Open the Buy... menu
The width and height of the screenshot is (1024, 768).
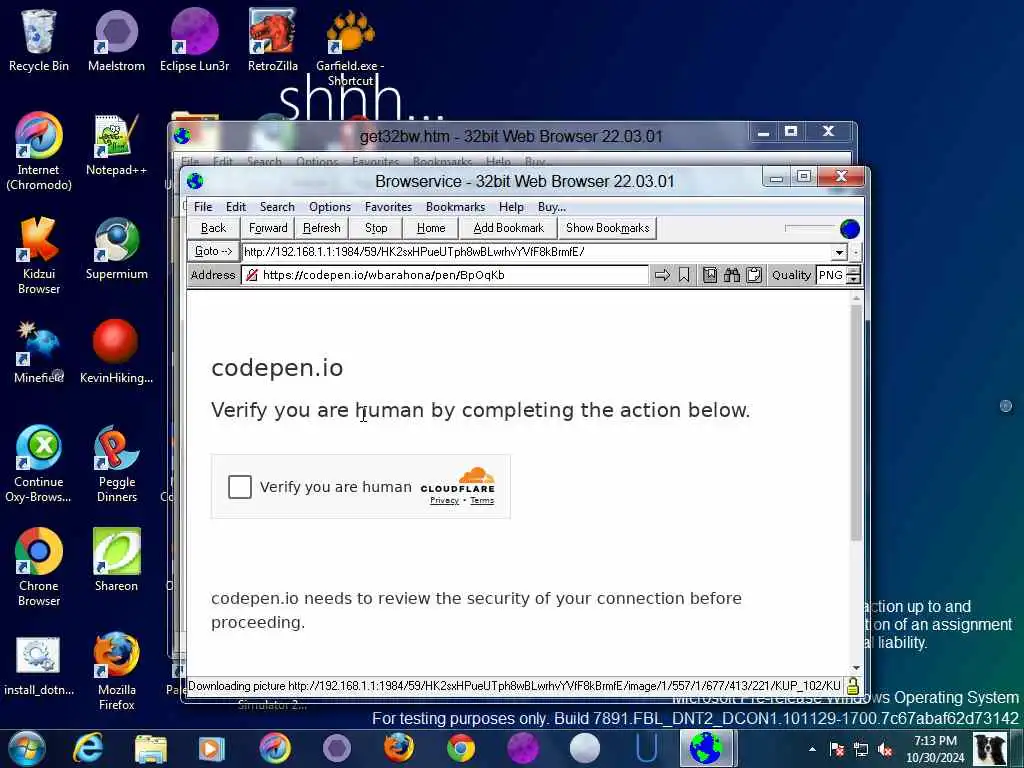point(552,207)
